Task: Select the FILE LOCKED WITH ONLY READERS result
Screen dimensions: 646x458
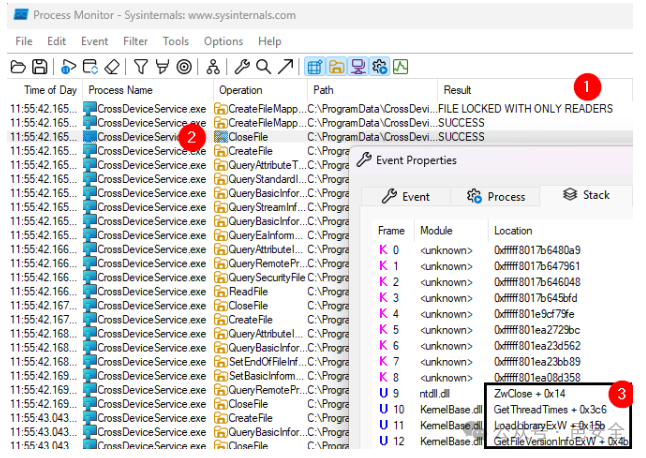Action: 525,109
